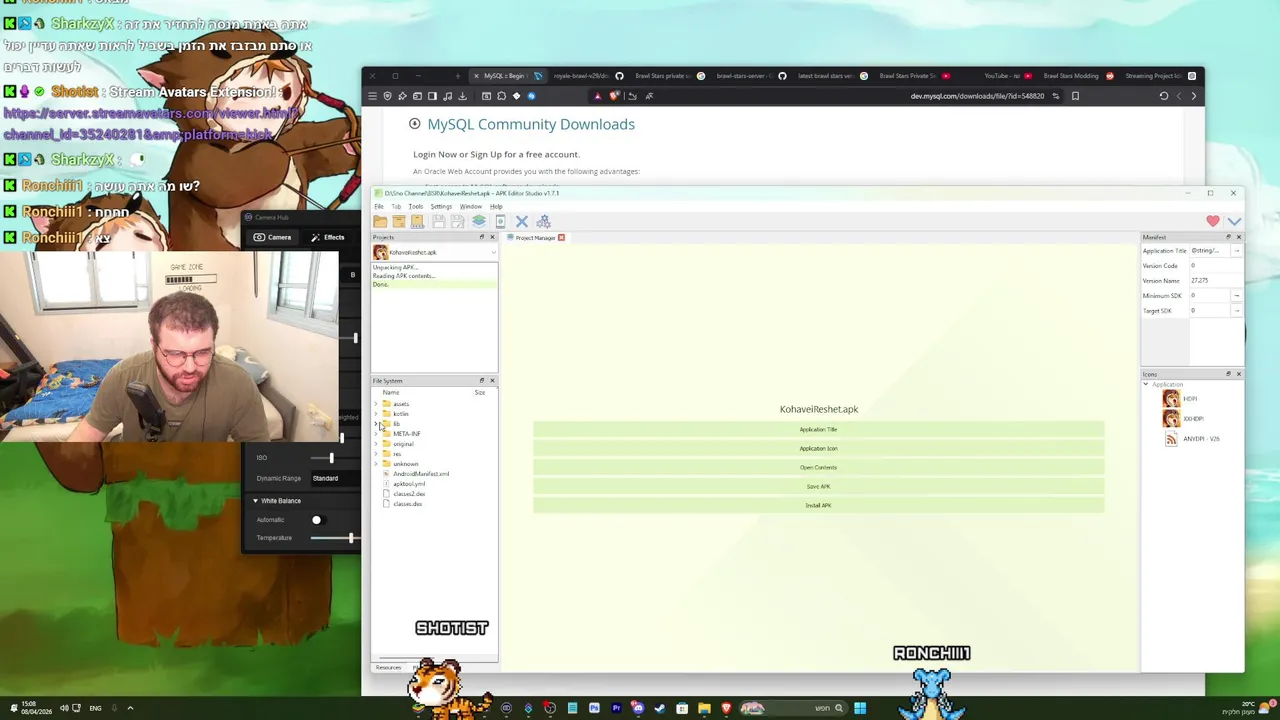The height and width of the screenshot is (720, 1280).
Task: Click the second toolbar archive icon
Action: click(399, 221)
